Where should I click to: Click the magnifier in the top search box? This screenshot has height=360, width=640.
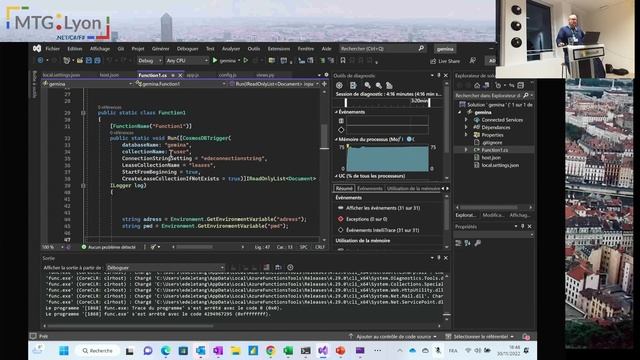pyautogui.click(x=421, y=49)
